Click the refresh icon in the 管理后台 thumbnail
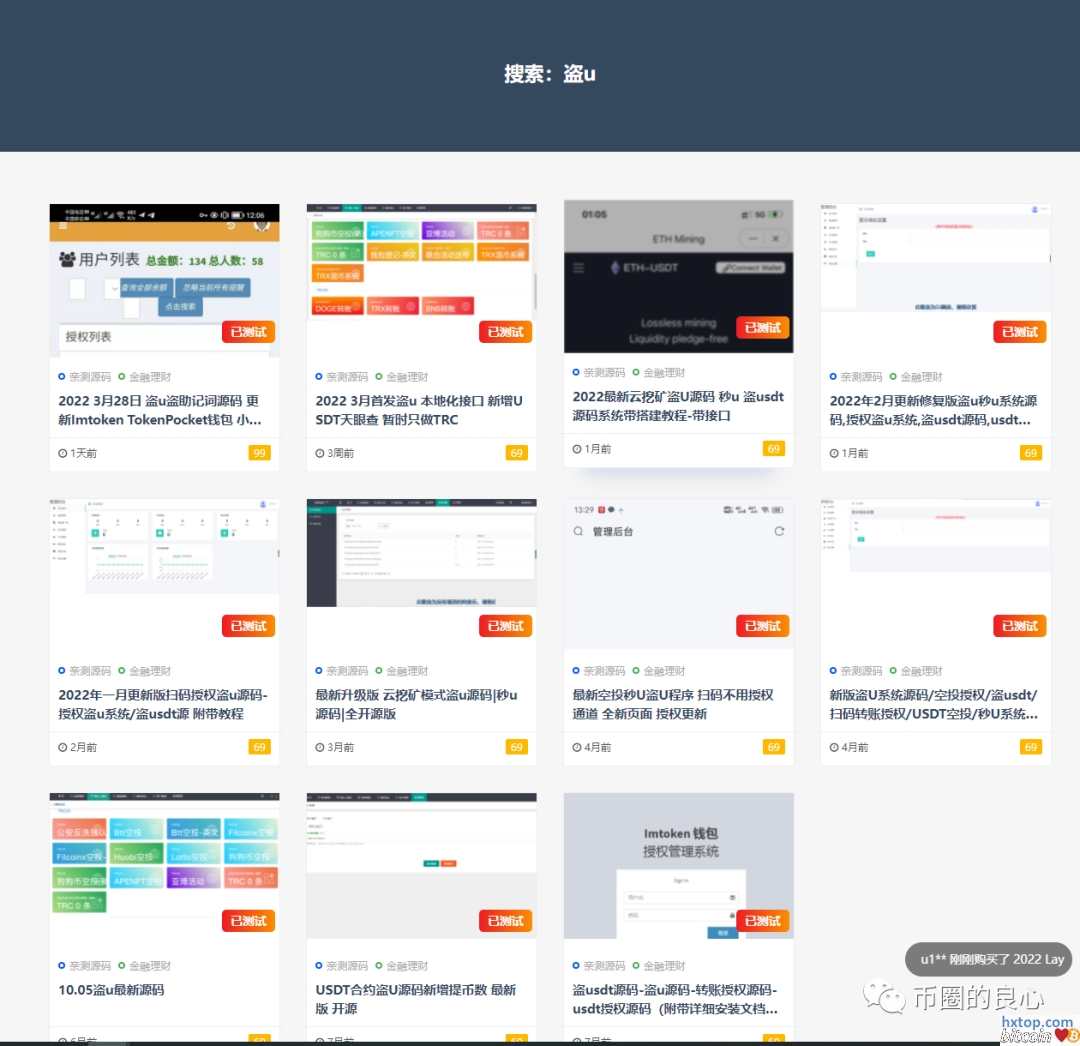The width and height of the screenshot is (1080, 1046). pos(779,532)
